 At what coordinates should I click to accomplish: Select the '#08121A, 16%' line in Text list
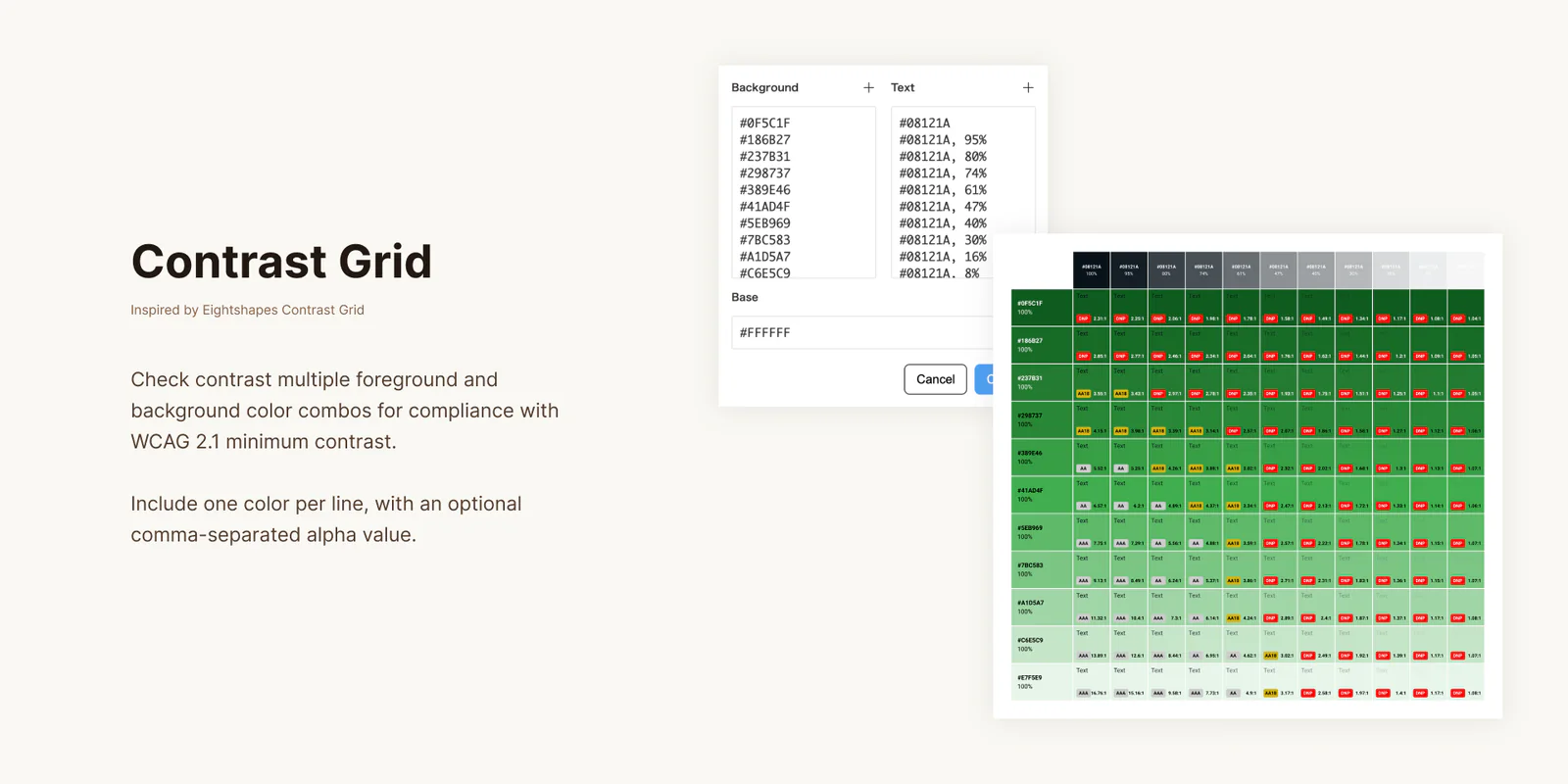pos(943,257)
